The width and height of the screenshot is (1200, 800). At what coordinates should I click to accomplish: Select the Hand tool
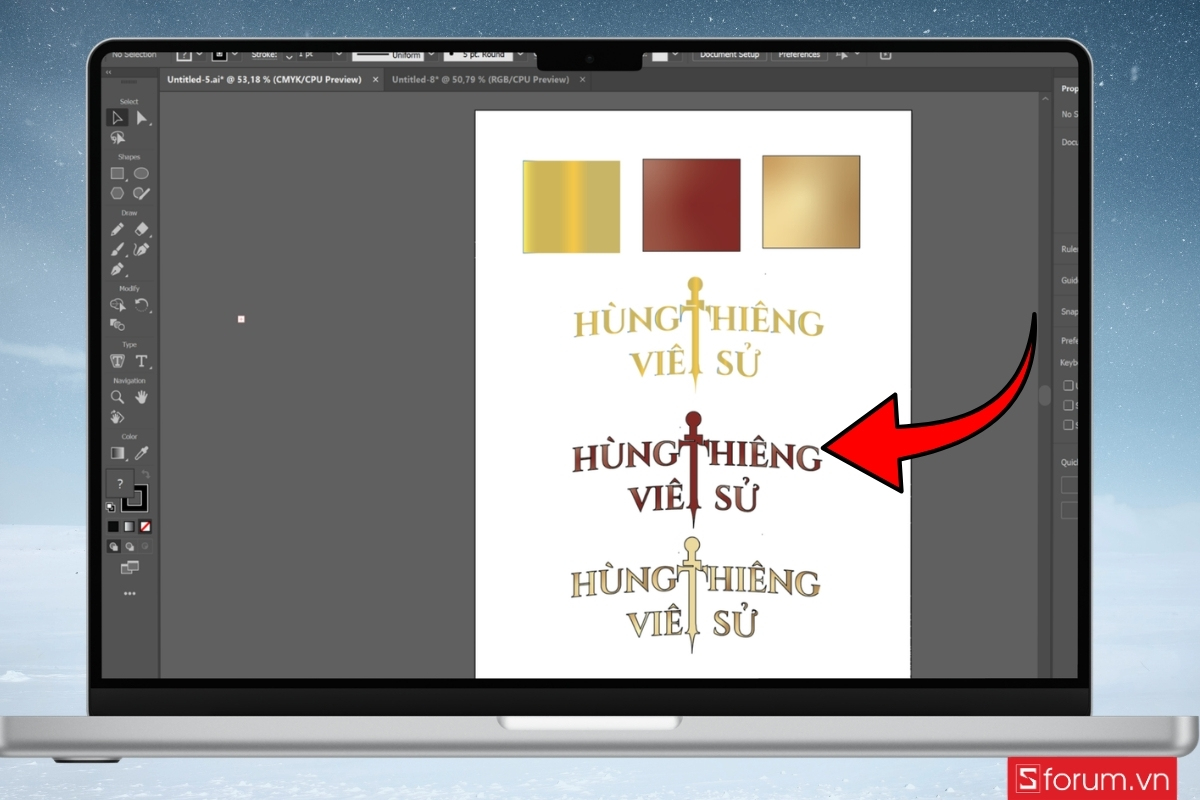point(142,397)
